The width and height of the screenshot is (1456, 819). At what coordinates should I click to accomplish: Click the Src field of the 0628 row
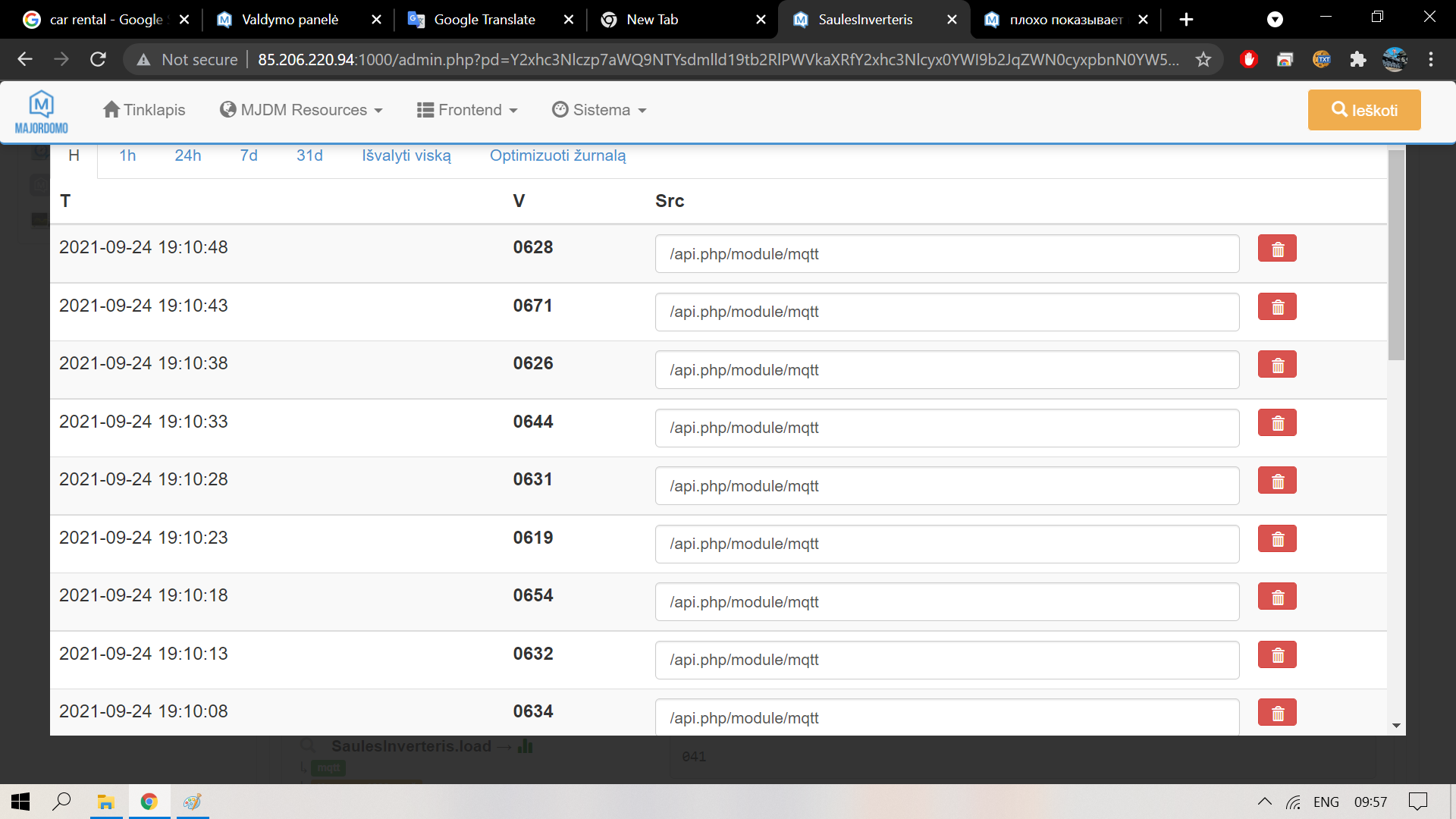(x=946, y=254)
